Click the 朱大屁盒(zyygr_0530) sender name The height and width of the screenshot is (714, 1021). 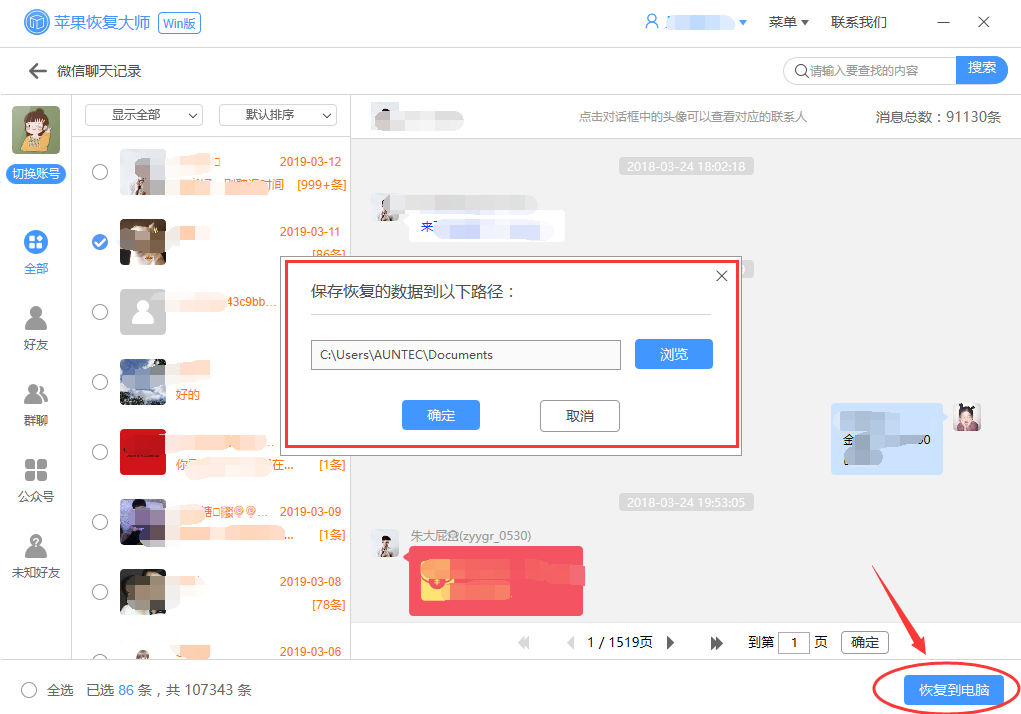[471, 536]
